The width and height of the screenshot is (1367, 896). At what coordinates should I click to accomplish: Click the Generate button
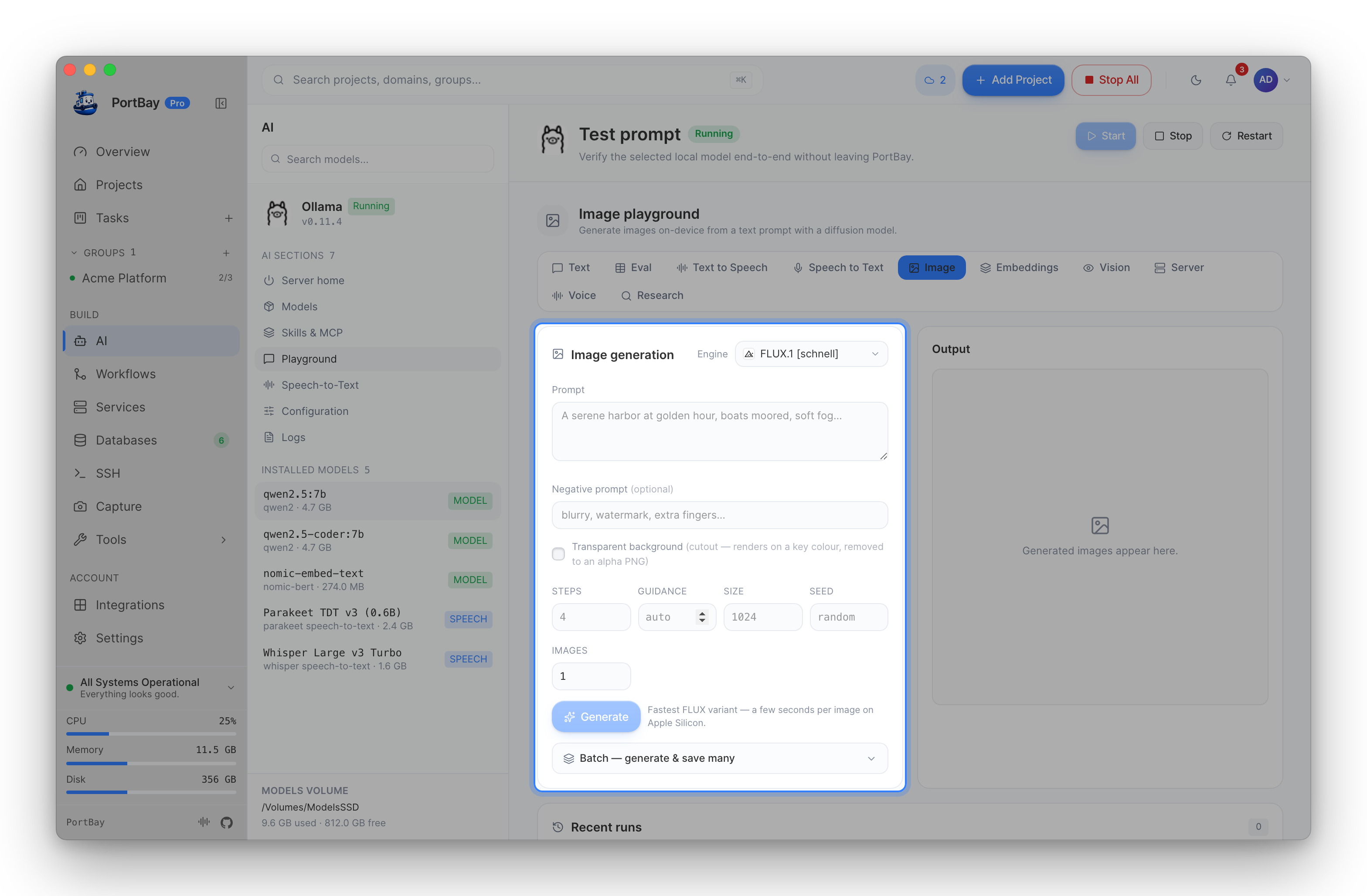click(596, 716)
